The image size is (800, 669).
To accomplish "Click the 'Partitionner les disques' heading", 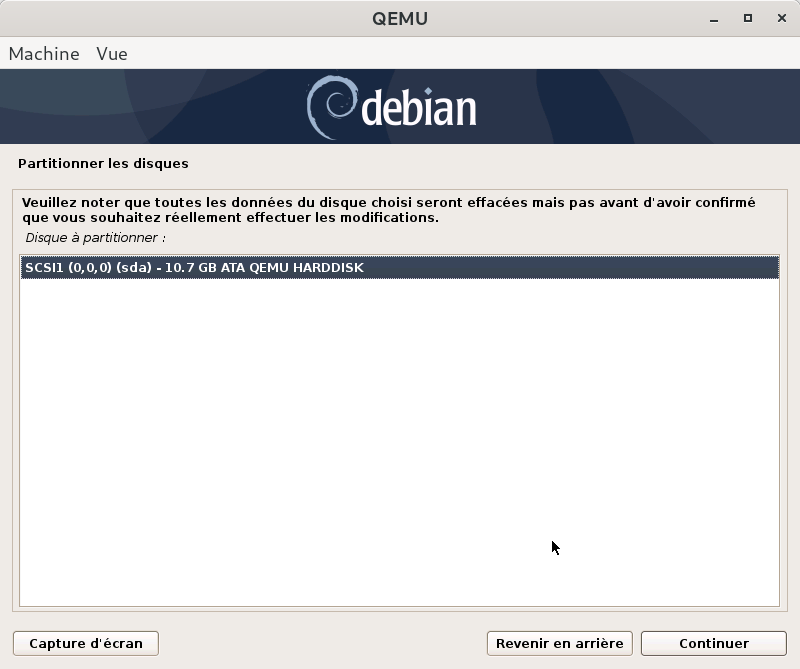I will (103, 163).
